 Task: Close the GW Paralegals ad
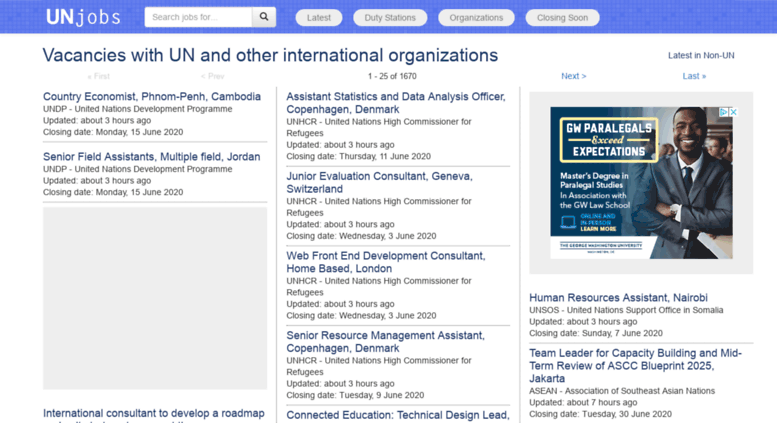[733, 112]
